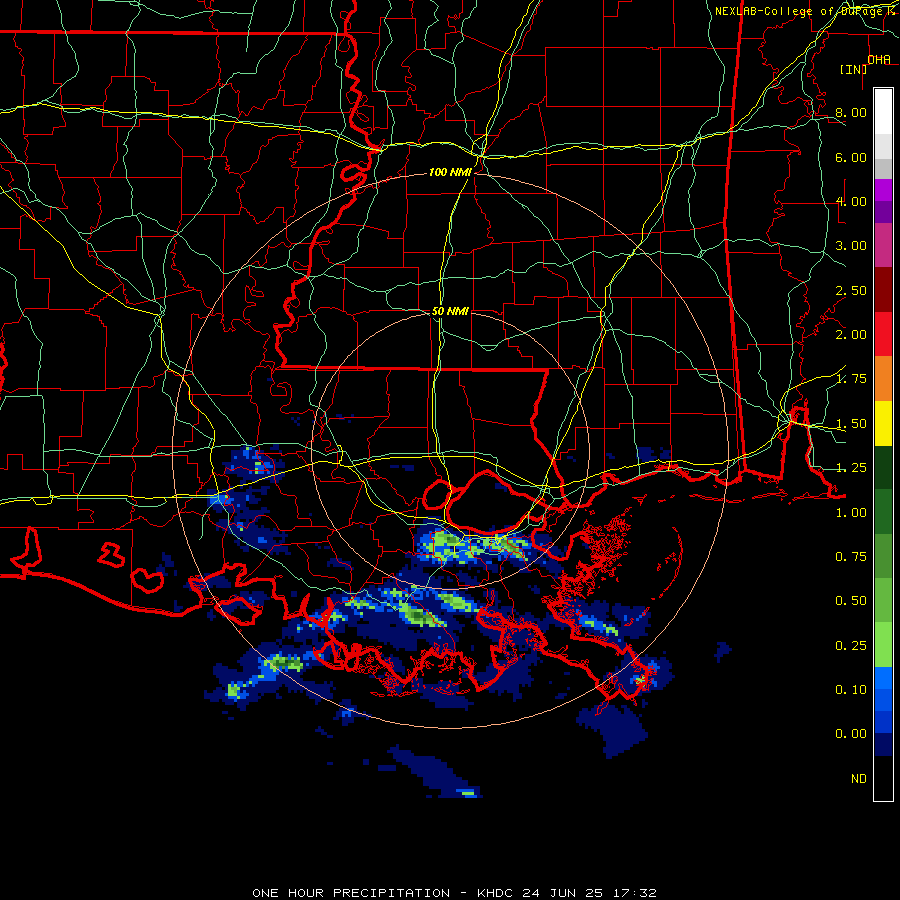Click the white color swatch near 8.00

883,112
